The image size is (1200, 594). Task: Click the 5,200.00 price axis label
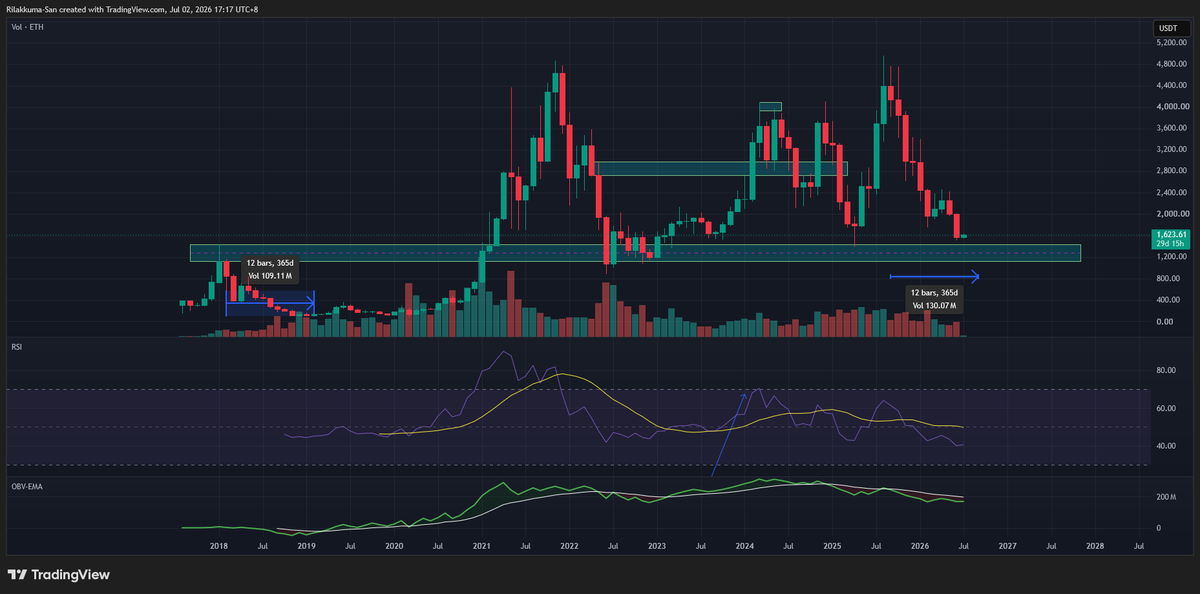point(1171,43)
